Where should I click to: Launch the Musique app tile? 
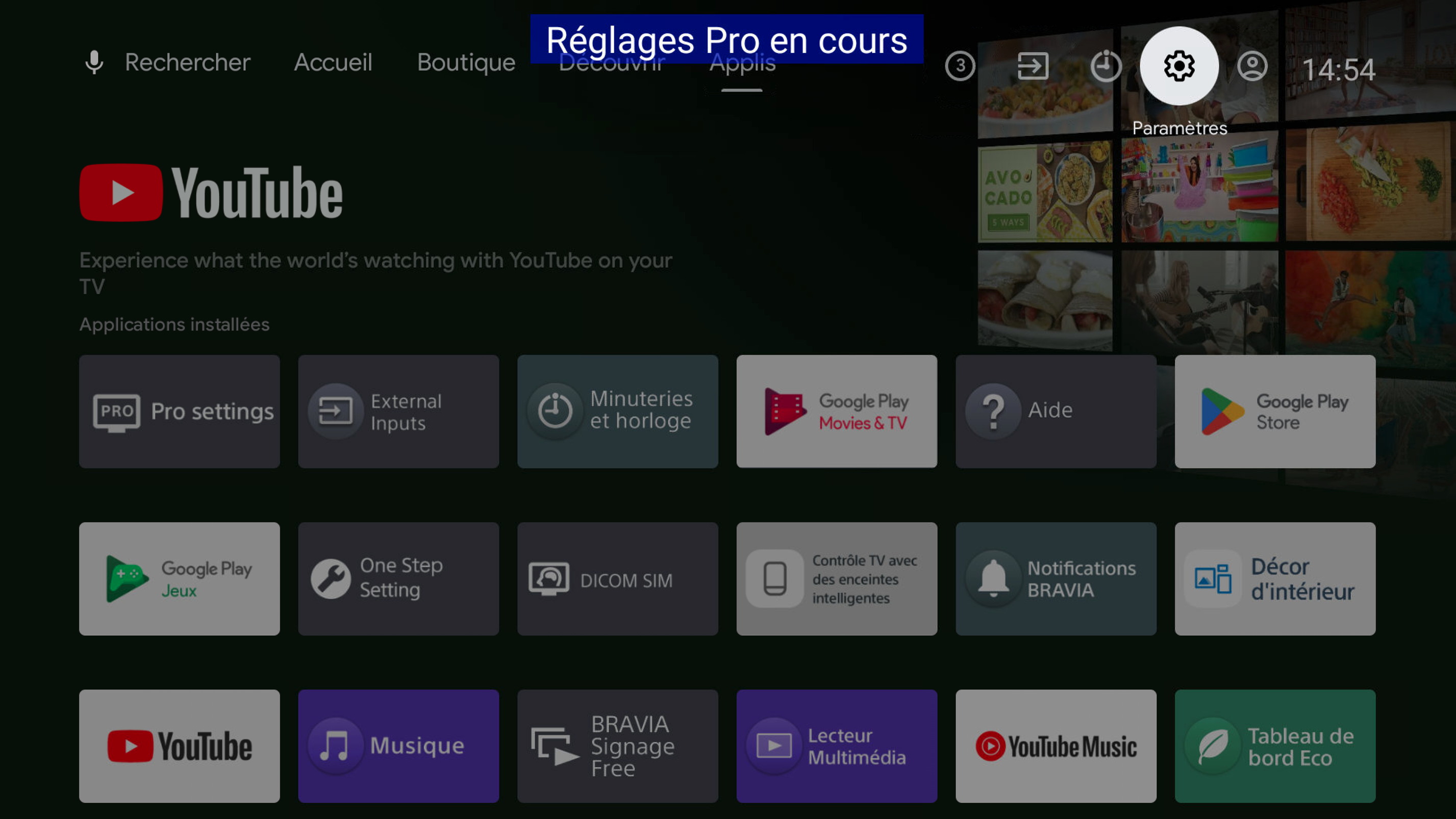point(398,746)
